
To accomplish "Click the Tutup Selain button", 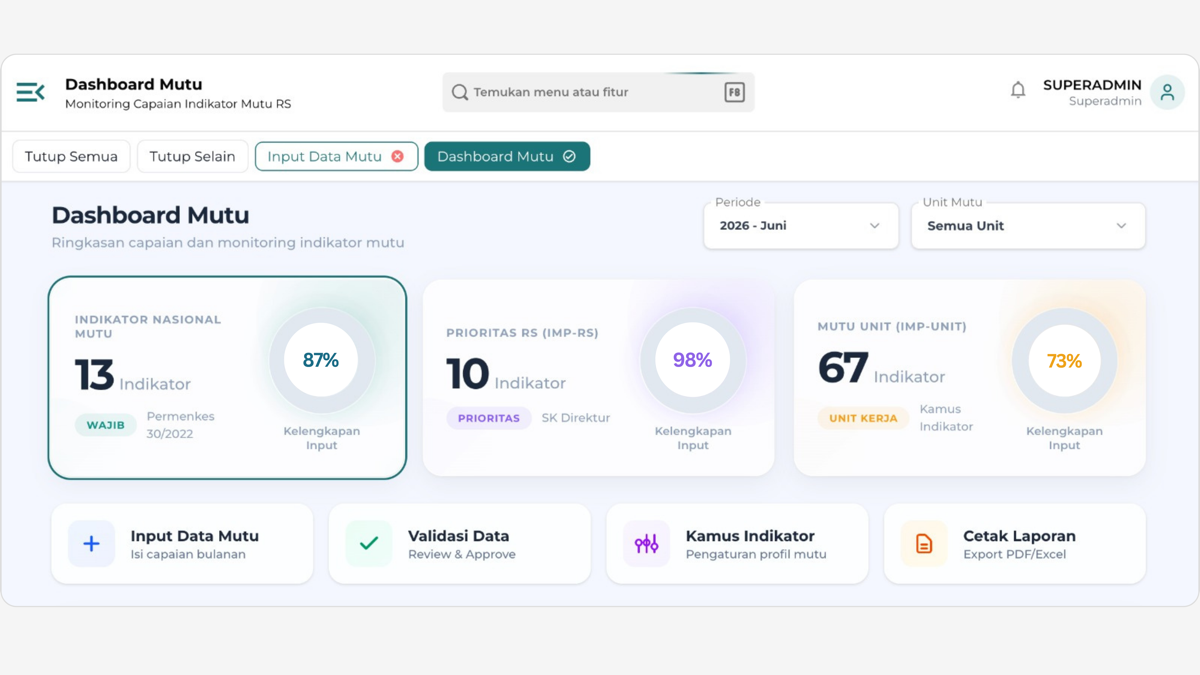I will point(192,156).
